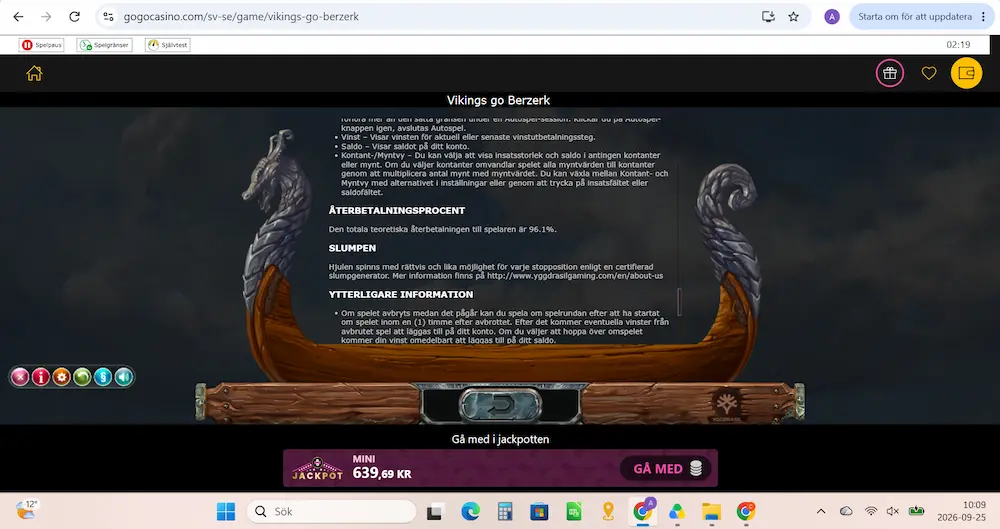1000x529 pixels.
Task: Click the muted volume tray icon
Action: coord(893,511)
